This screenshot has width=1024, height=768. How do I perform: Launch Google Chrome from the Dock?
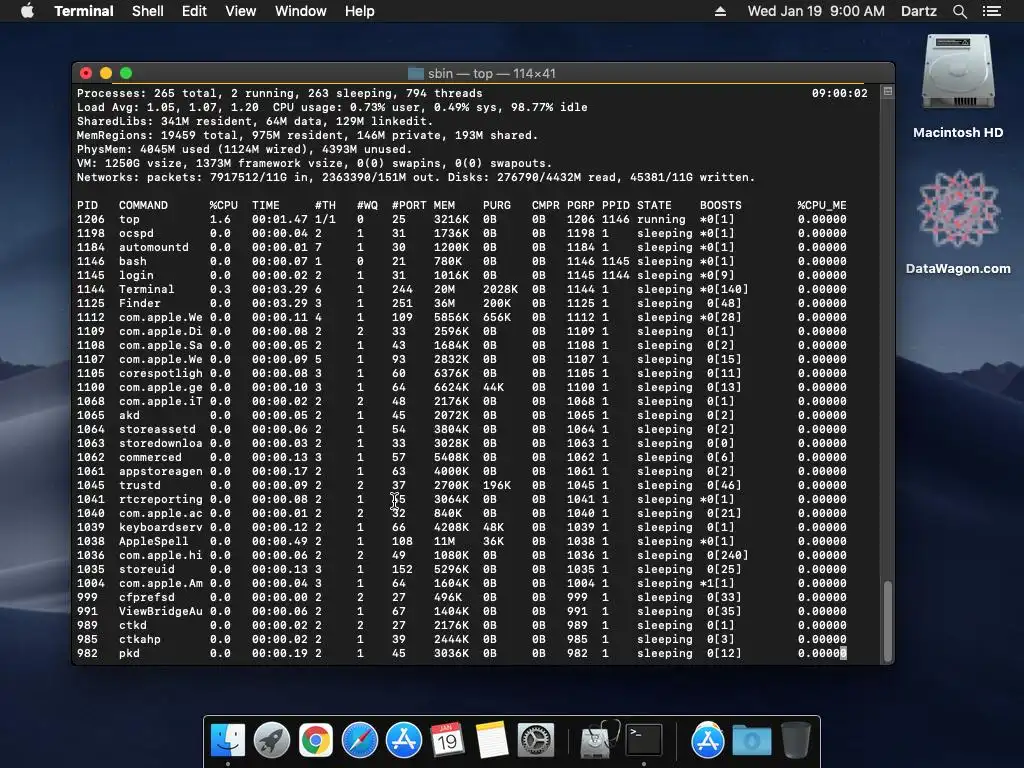[315, 740]
